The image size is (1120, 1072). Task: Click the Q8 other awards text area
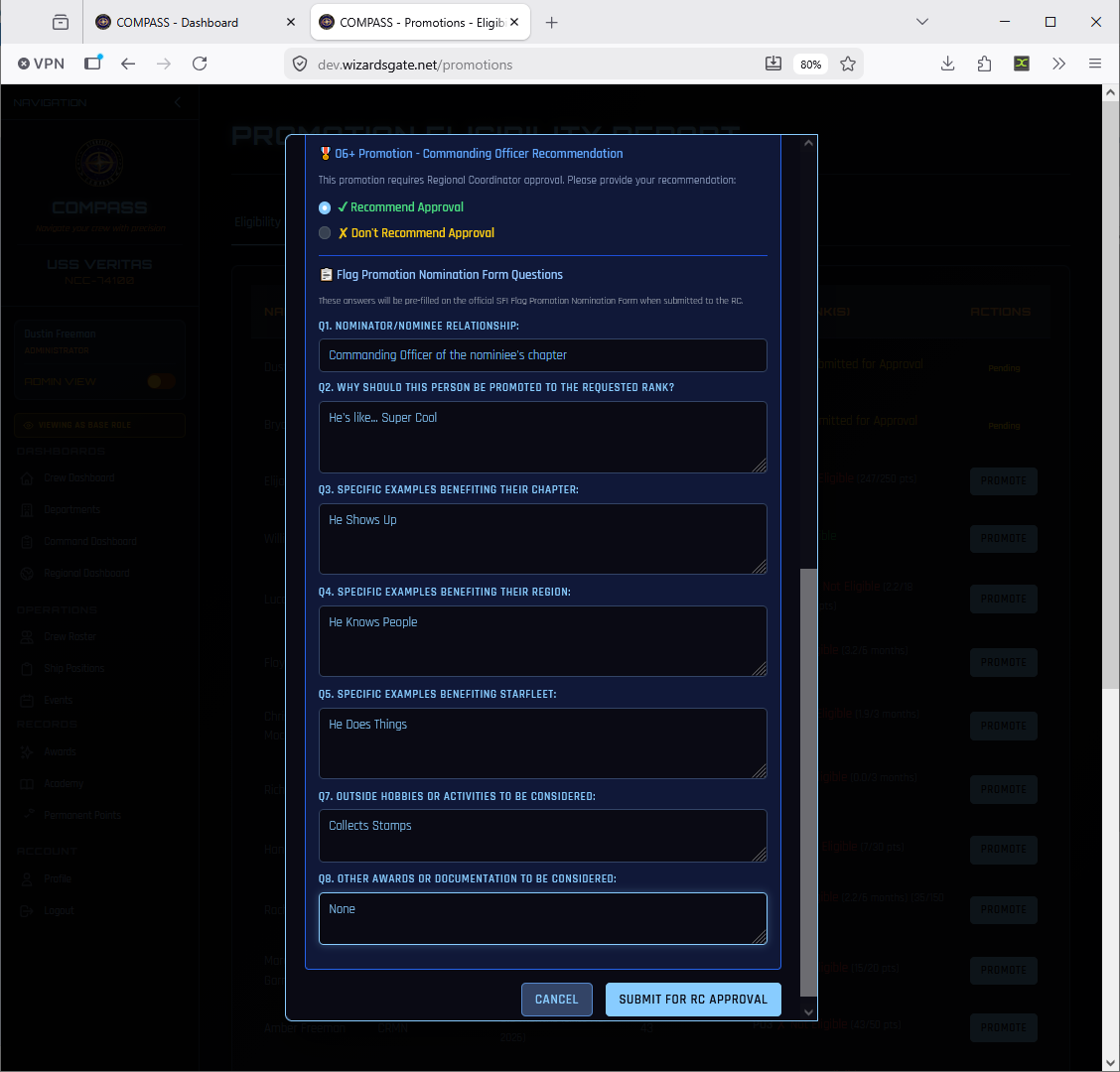tap(542, 918)
